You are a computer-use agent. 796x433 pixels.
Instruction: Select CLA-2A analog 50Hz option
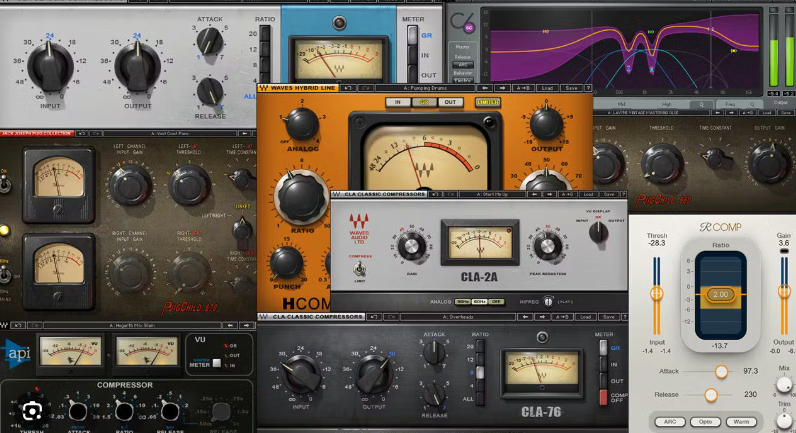click(x=462, y=302)
